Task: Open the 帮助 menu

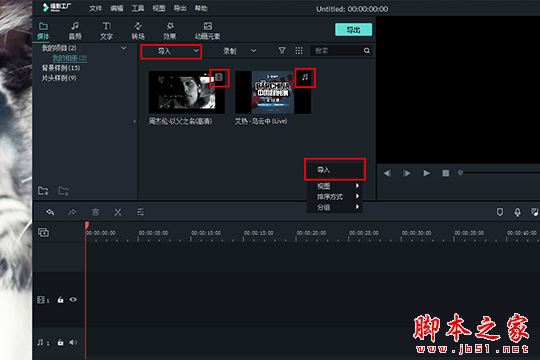Action: tap(201, 8)
